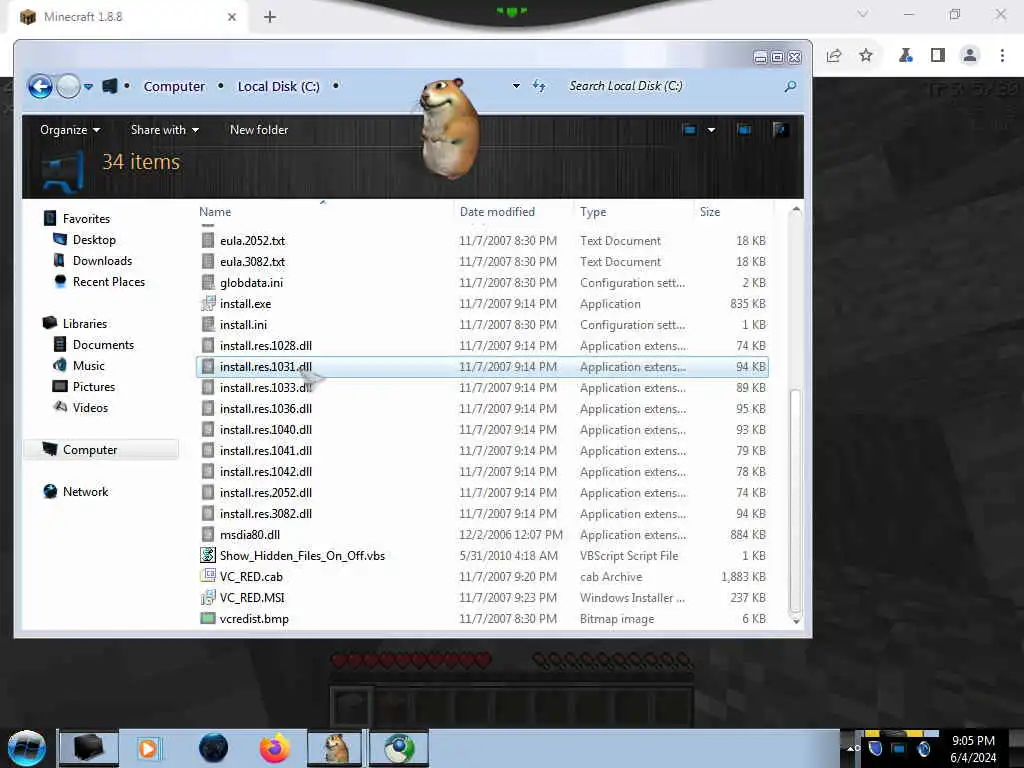Open a new browser tab
The width and height of the screenshot is (1024, 768).
coord(270,17)
